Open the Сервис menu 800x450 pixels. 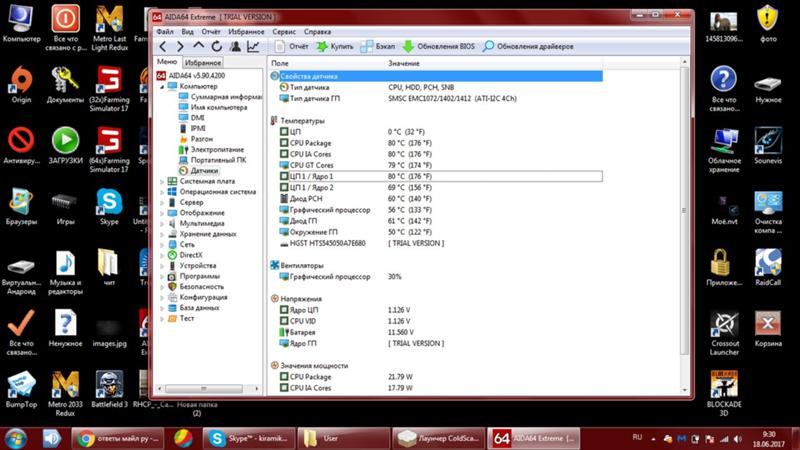(284, 32)
